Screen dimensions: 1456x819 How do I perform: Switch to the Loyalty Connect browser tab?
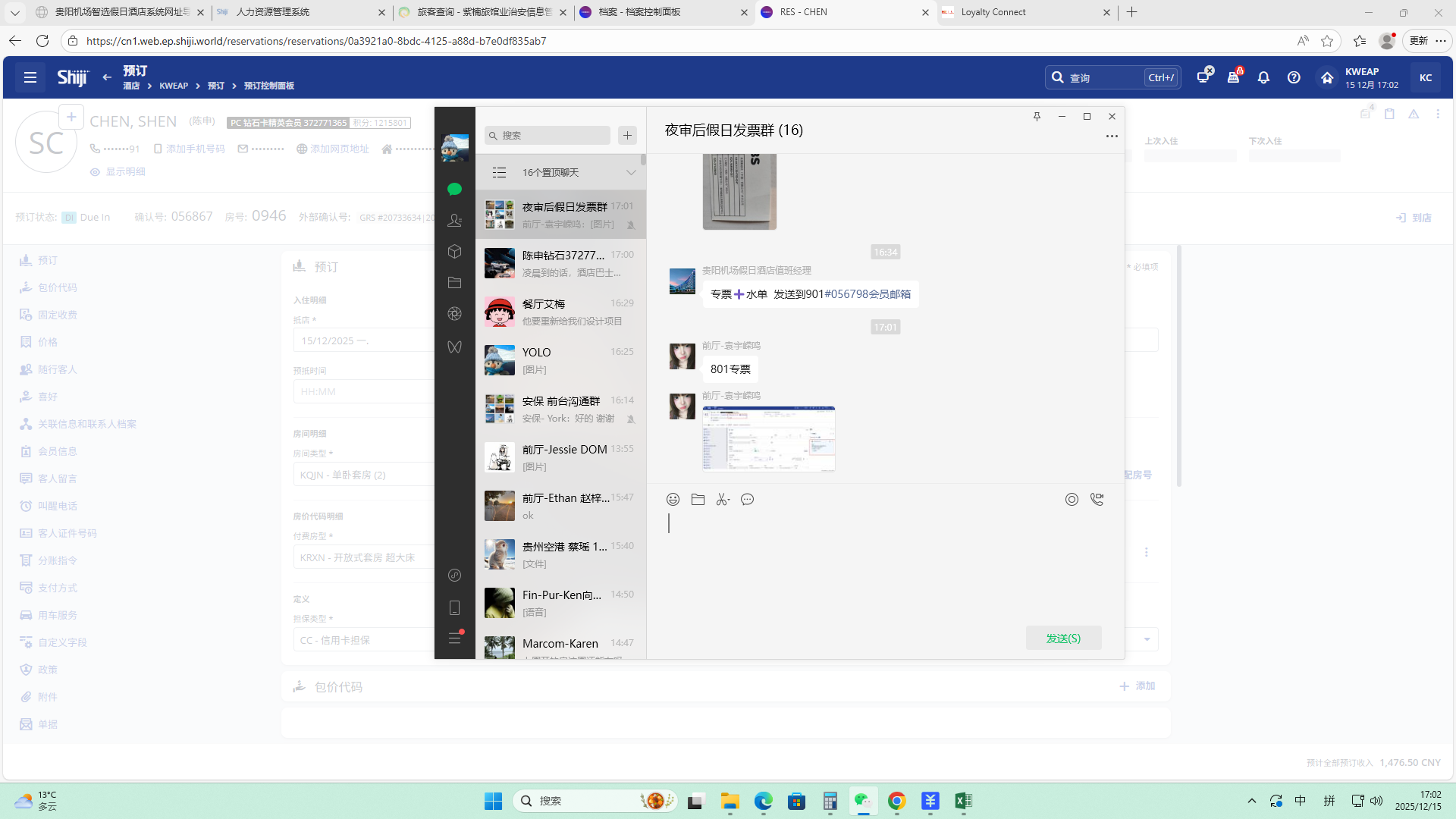993,12
